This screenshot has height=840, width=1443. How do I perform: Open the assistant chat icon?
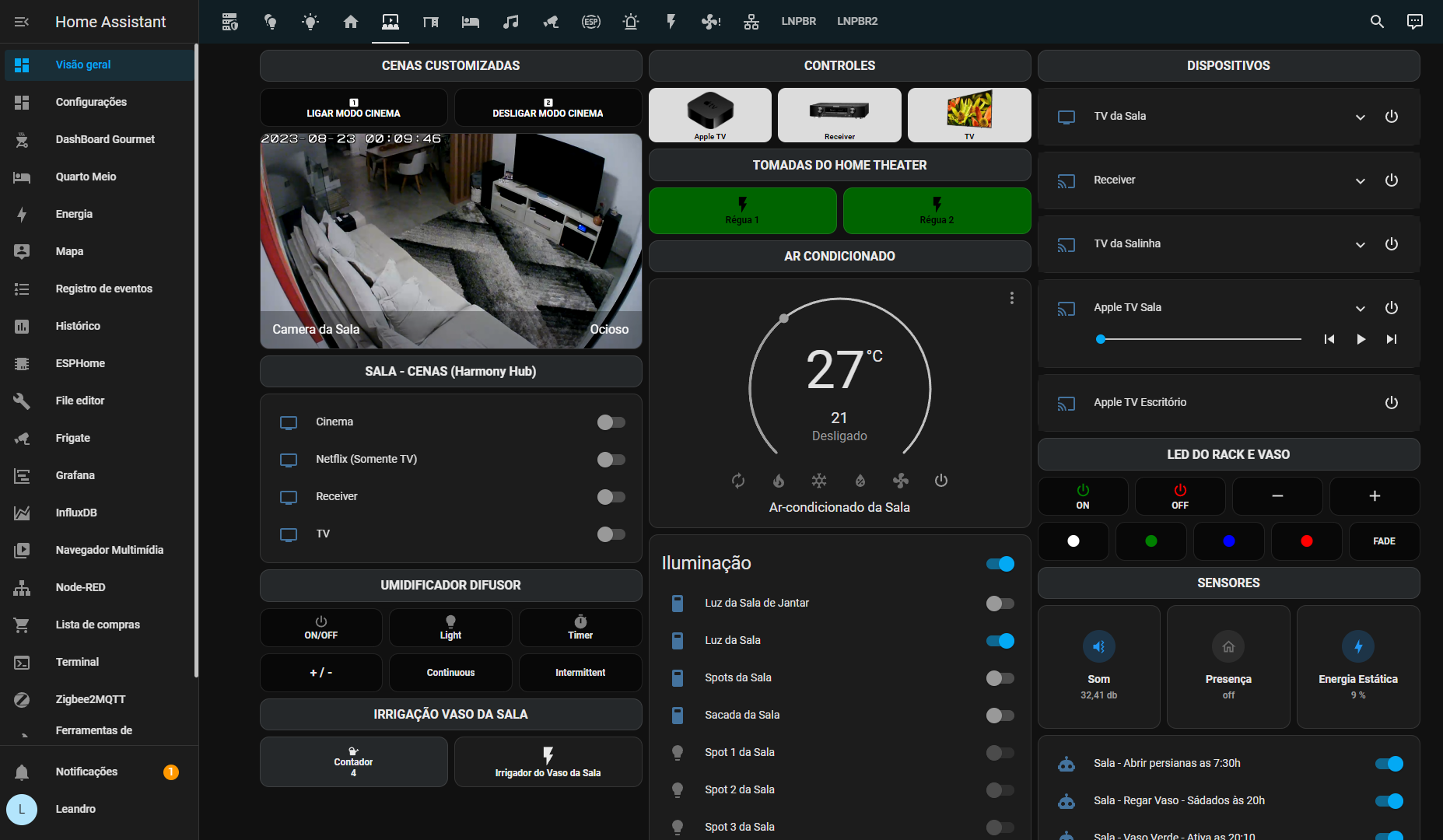click(x=1414, y=22)
